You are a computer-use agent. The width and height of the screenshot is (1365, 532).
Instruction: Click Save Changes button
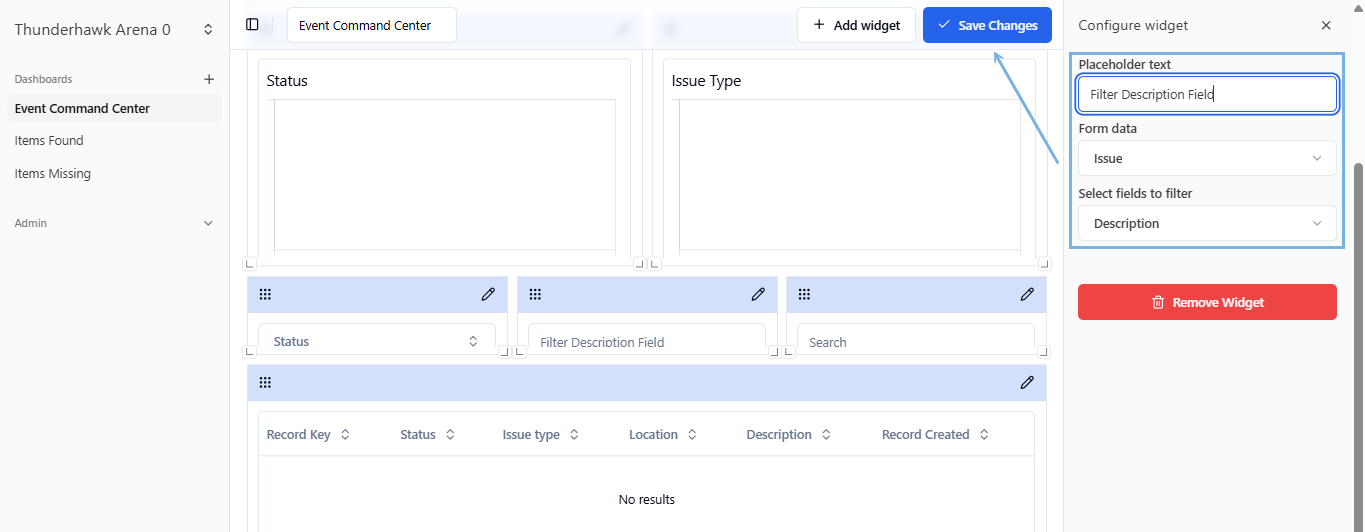point(987,25)
